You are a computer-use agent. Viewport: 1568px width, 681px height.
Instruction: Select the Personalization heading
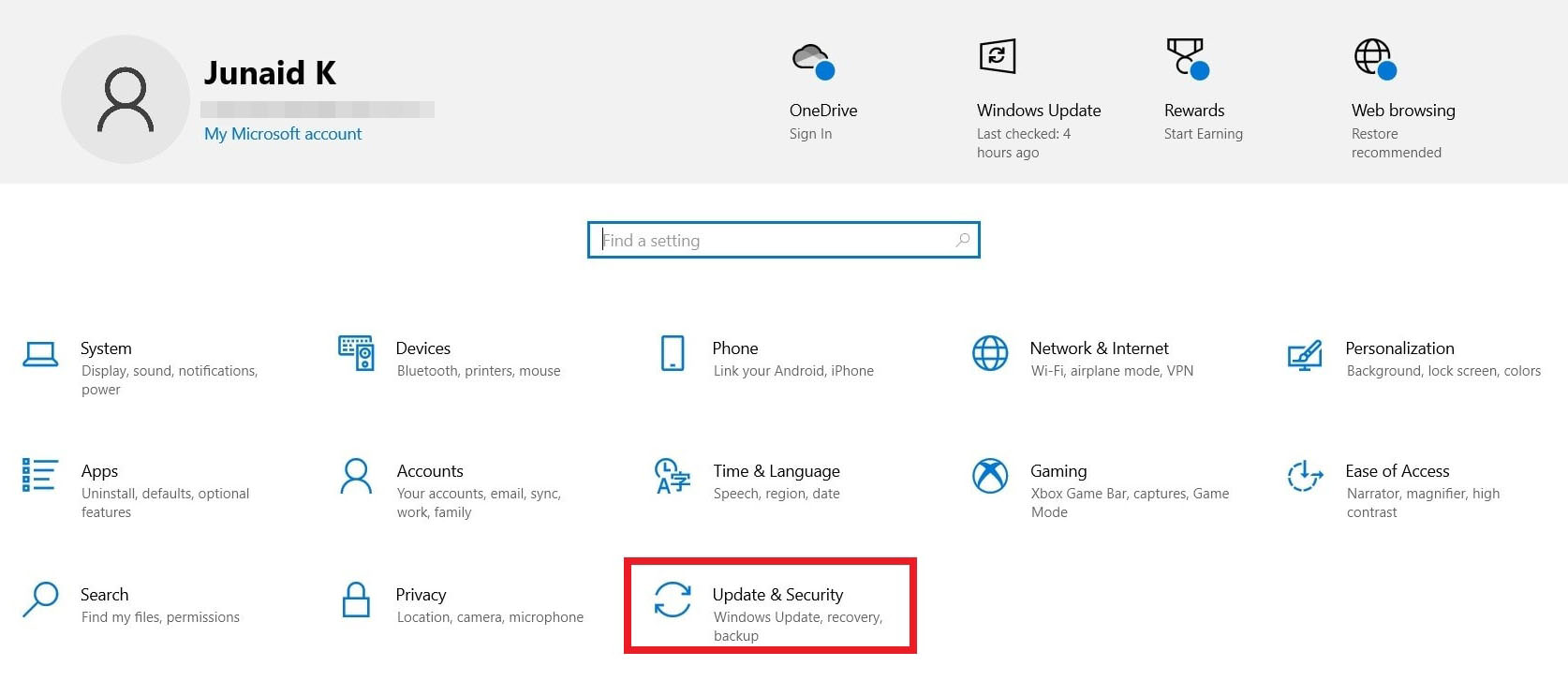tap(1400, 348)
